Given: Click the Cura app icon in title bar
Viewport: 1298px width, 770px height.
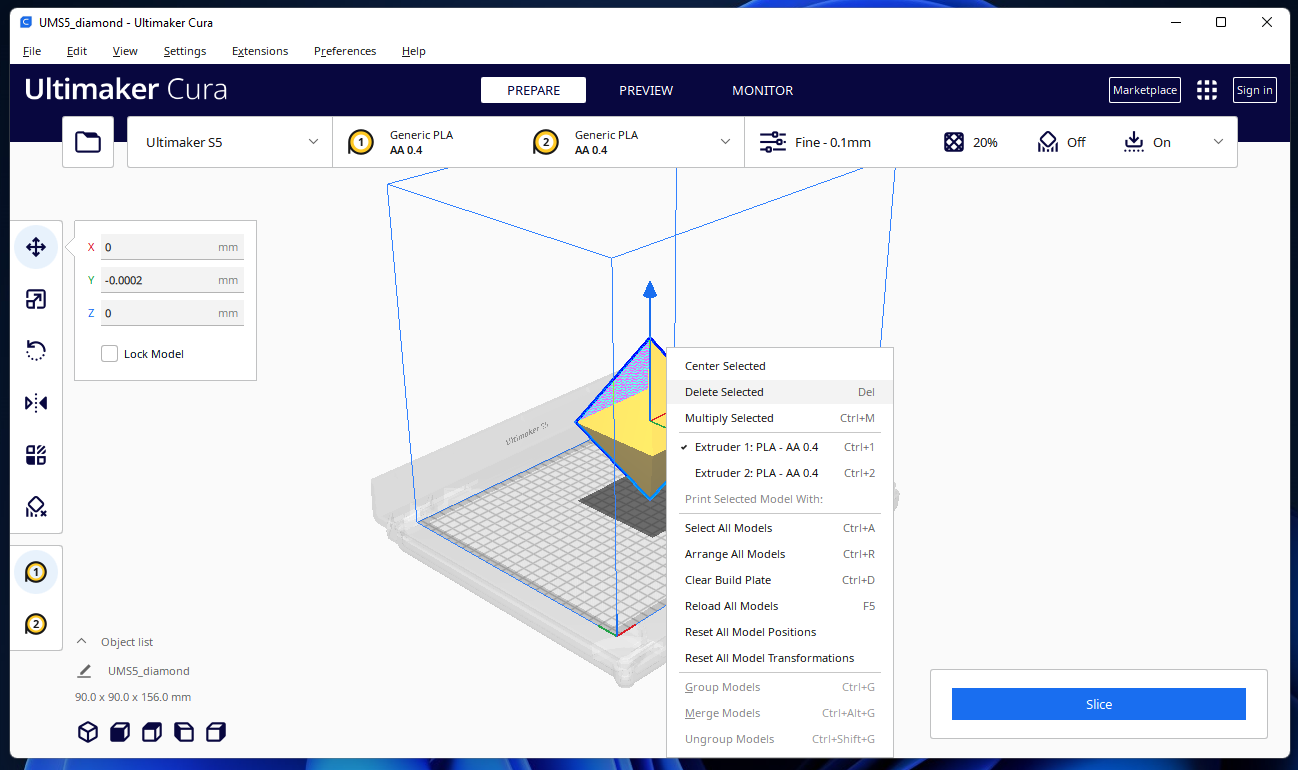Looking at the screenshot, I should [x=26, y=22].
